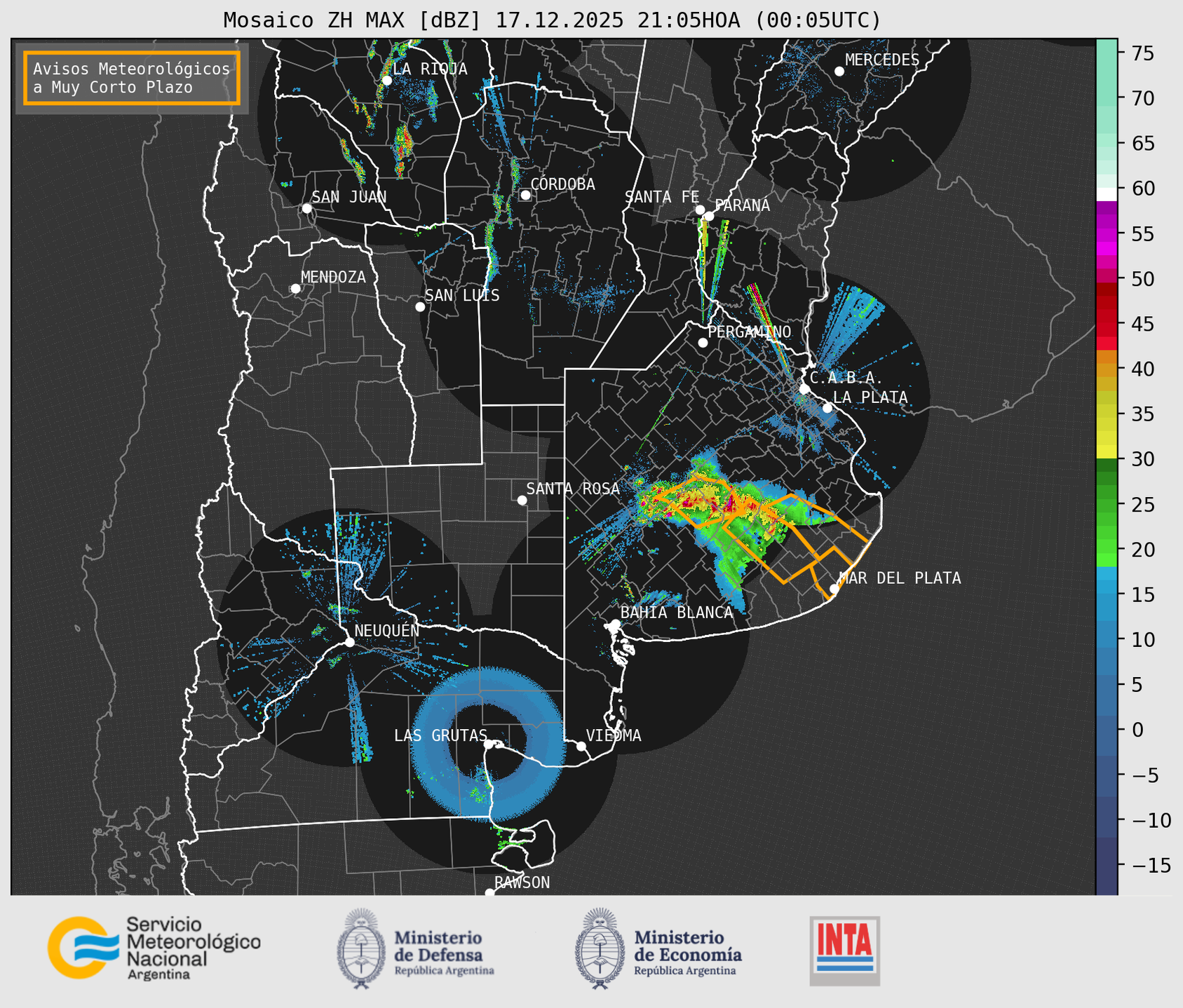This screenshot has height=1008, width=1183.
Task: Click the NEUQUÉN city marker dot
Action: (x=349, y=642)
